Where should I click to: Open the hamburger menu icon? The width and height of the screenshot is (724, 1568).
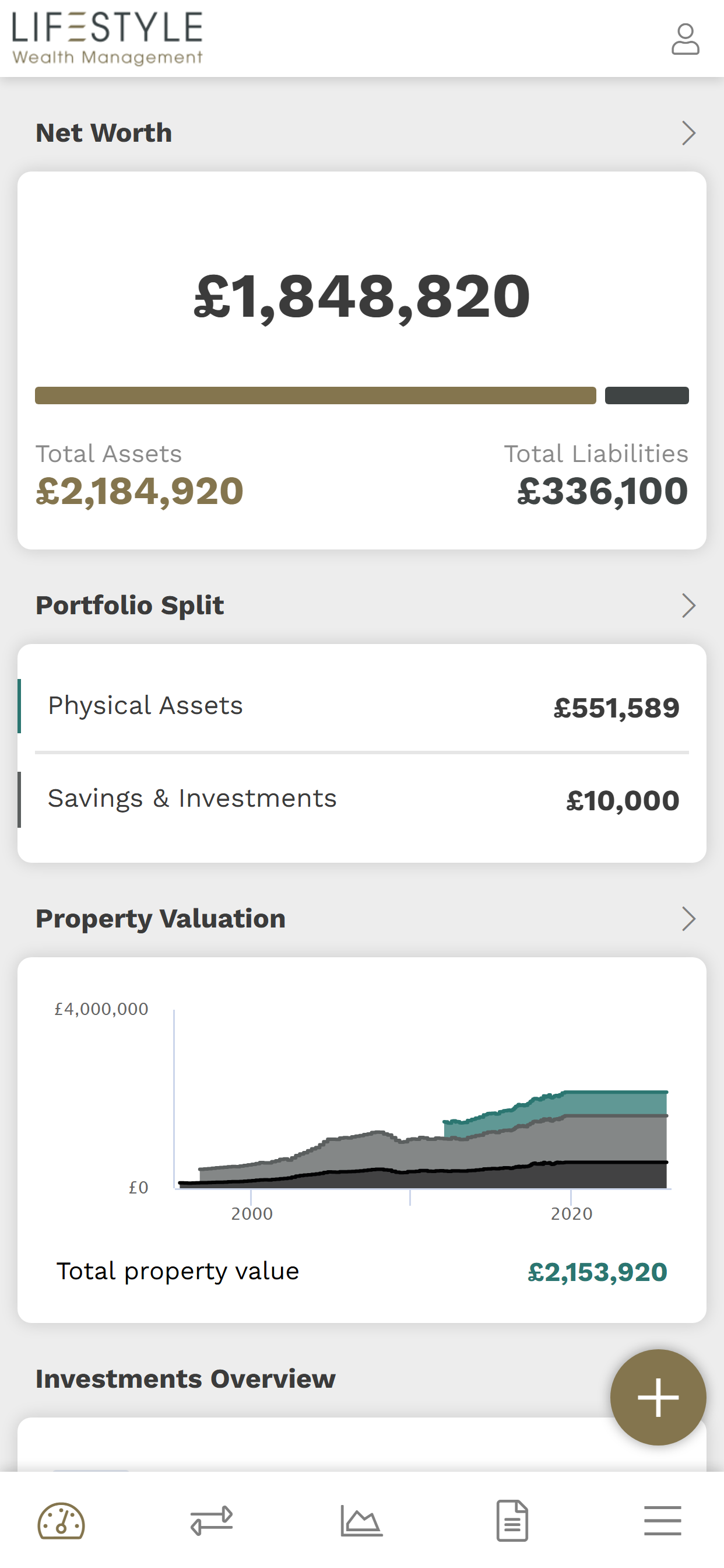pos(663,1521)
